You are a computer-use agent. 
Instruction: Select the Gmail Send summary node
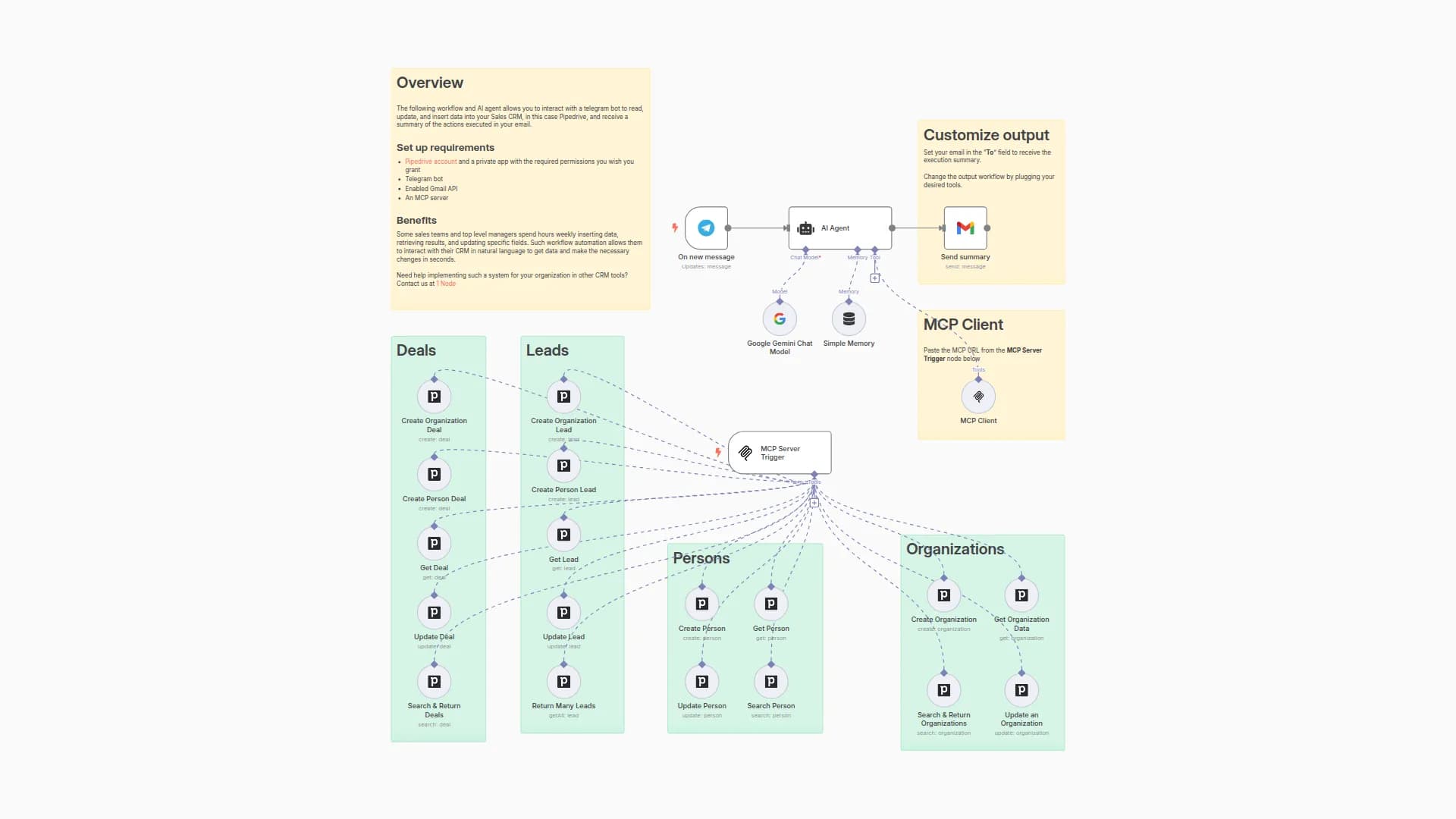965,227
